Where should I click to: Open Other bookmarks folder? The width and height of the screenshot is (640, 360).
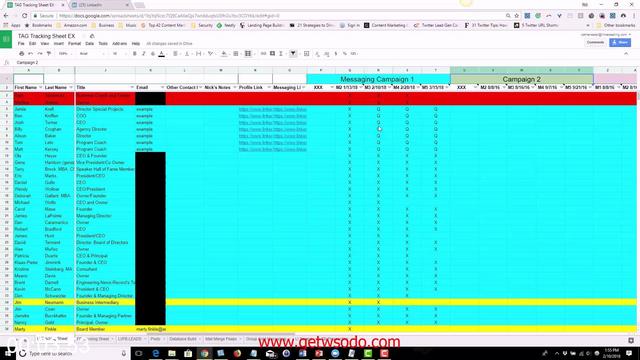(x=616, y=25)
